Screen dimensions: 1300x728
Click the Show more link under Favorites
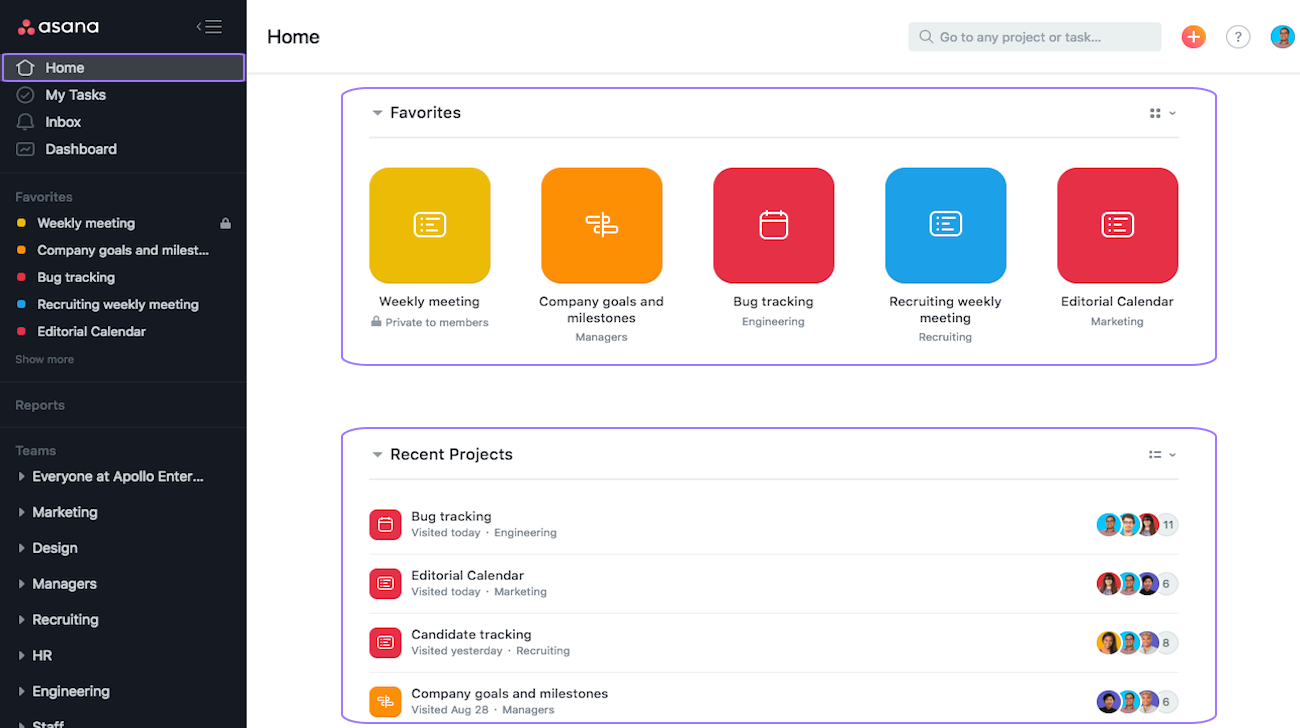[x=44, y=358]
